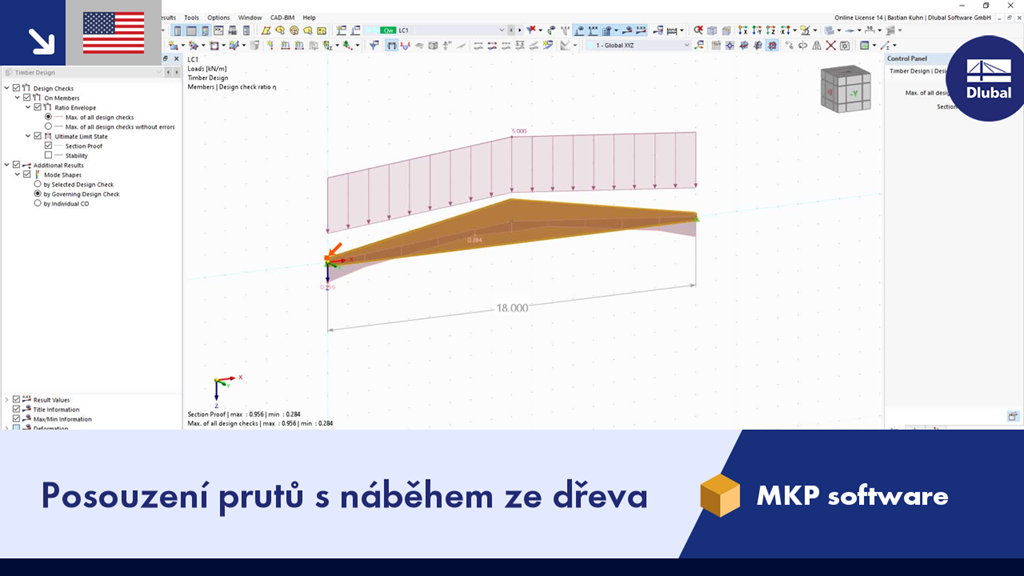The image size is (1024, 576).
Task: Click the loop arrows icon beside warning triangle
Action: [x=803, y=45]
